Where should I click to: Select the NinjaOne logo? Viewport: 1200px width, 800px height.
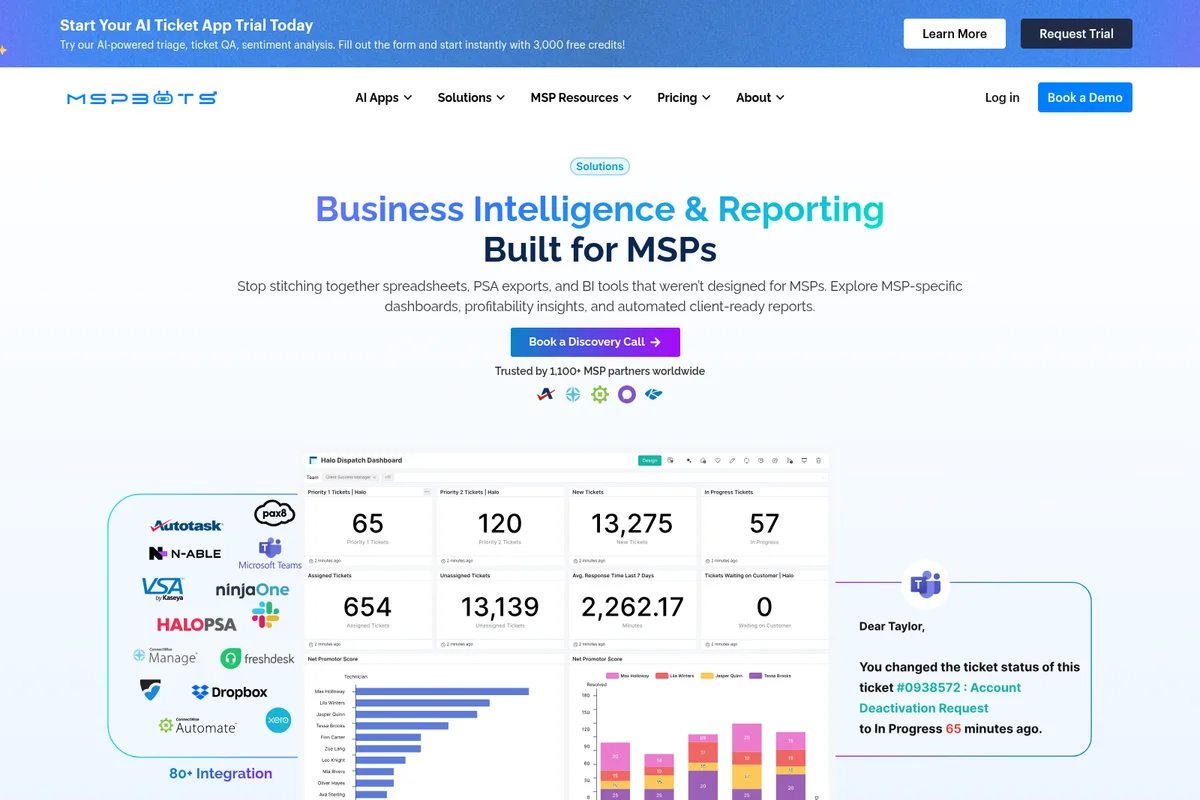pos(251,590)
